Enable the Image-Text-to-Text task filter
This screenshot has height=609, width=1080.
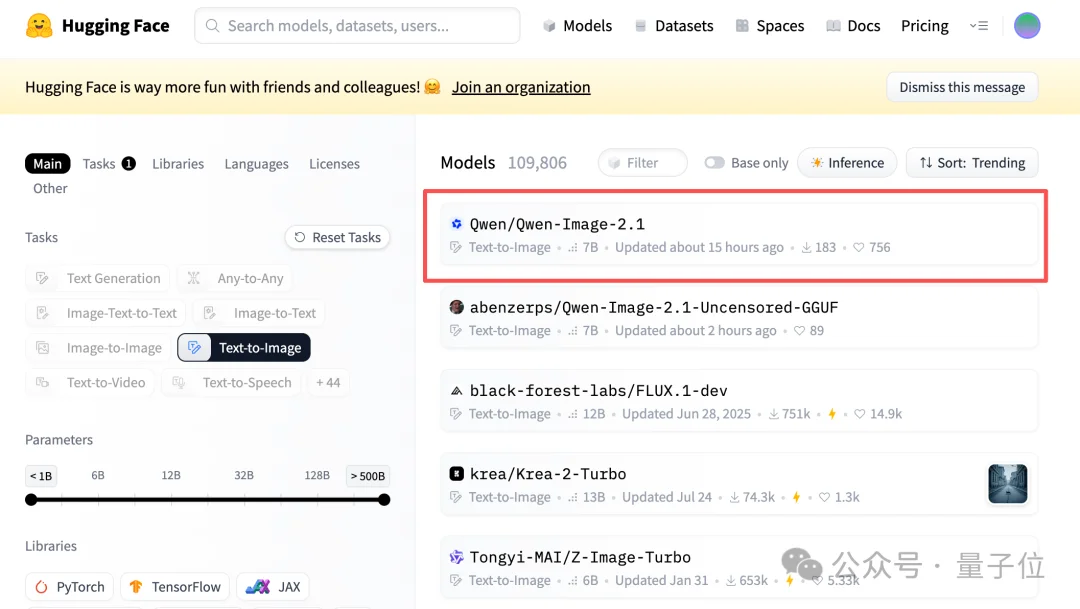pyautogui.click(x=106, y=313)
